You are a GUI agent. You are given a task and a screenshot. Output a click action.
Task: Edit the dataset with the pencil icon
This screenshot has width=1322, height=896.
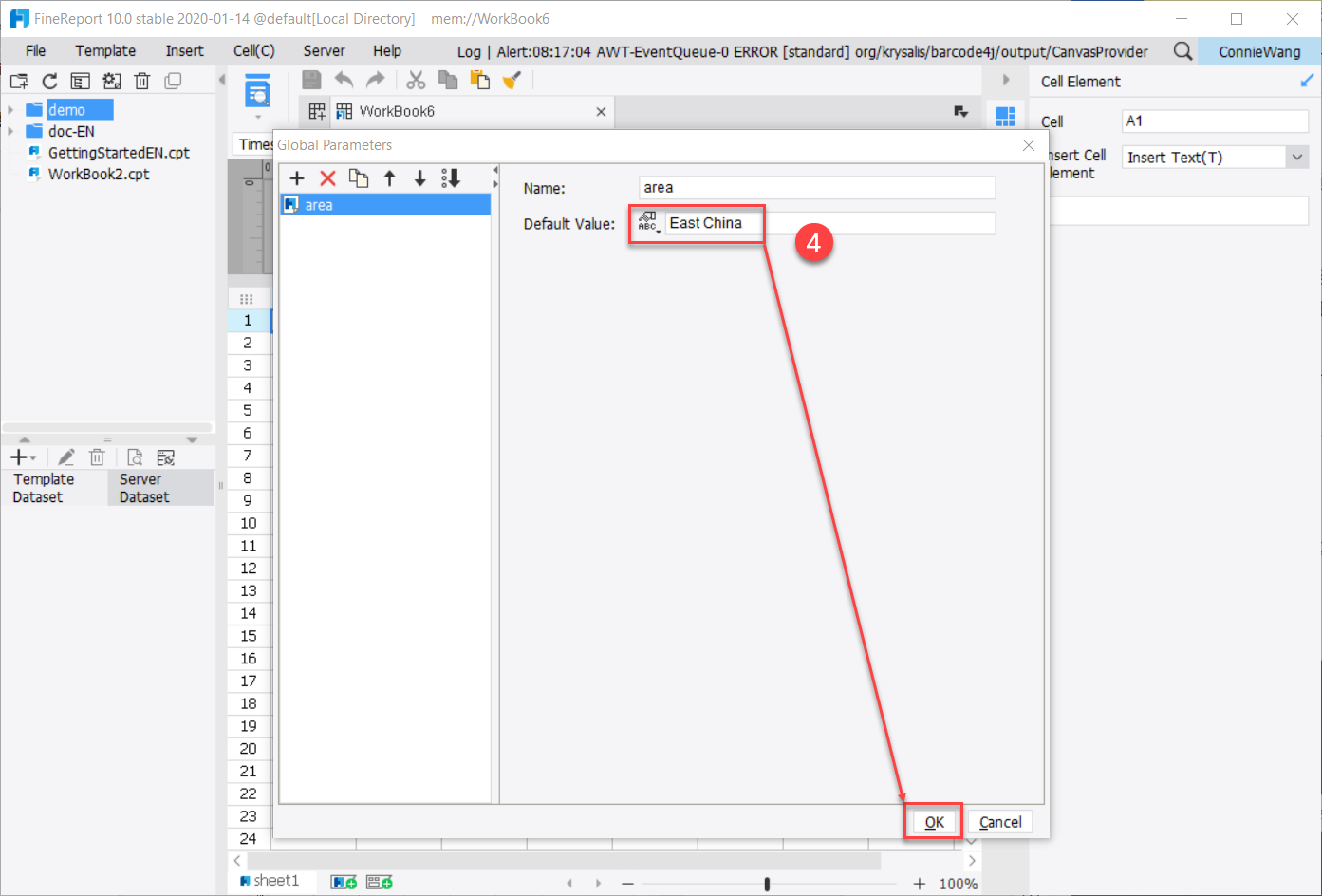click(x=65, y=457)
